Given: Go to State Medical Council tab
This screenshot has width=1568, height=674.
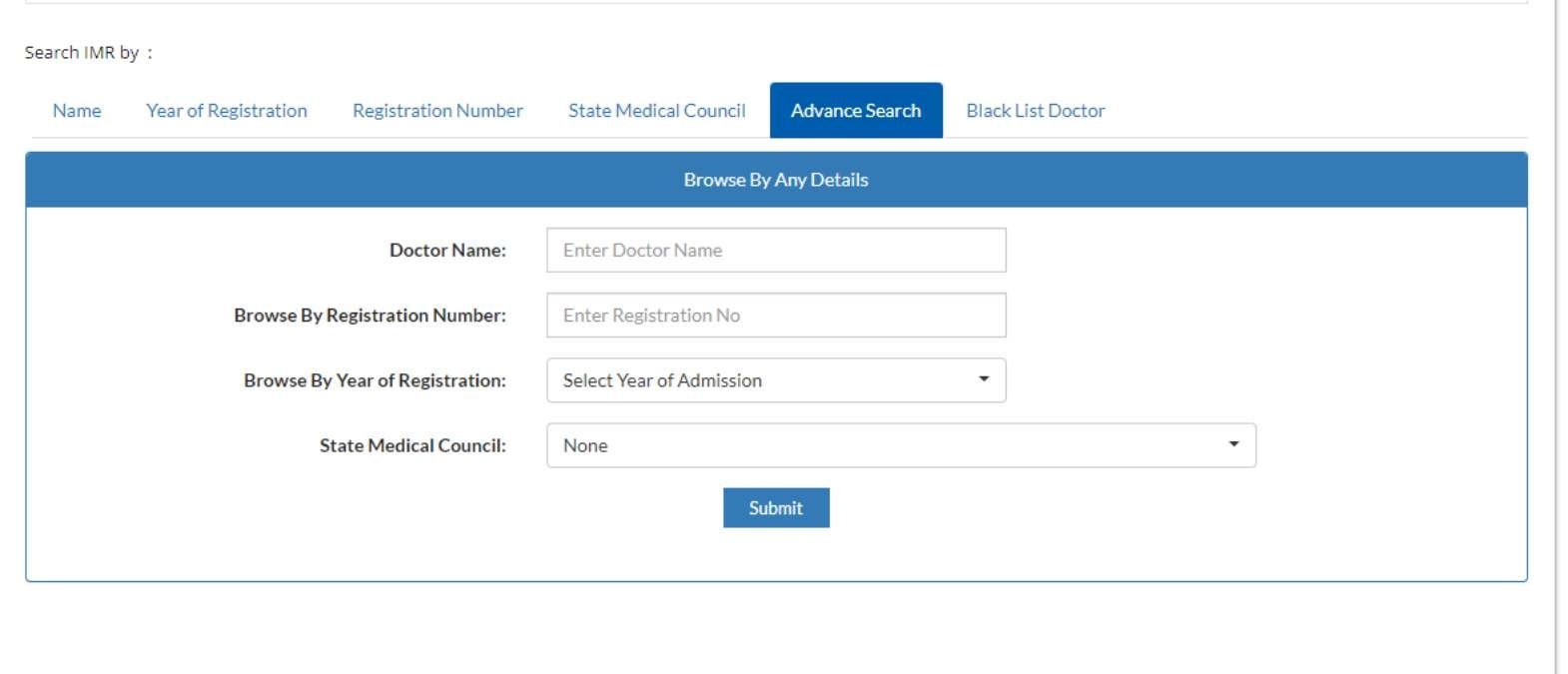Looking at the screenshot, I should click(656, 111).
